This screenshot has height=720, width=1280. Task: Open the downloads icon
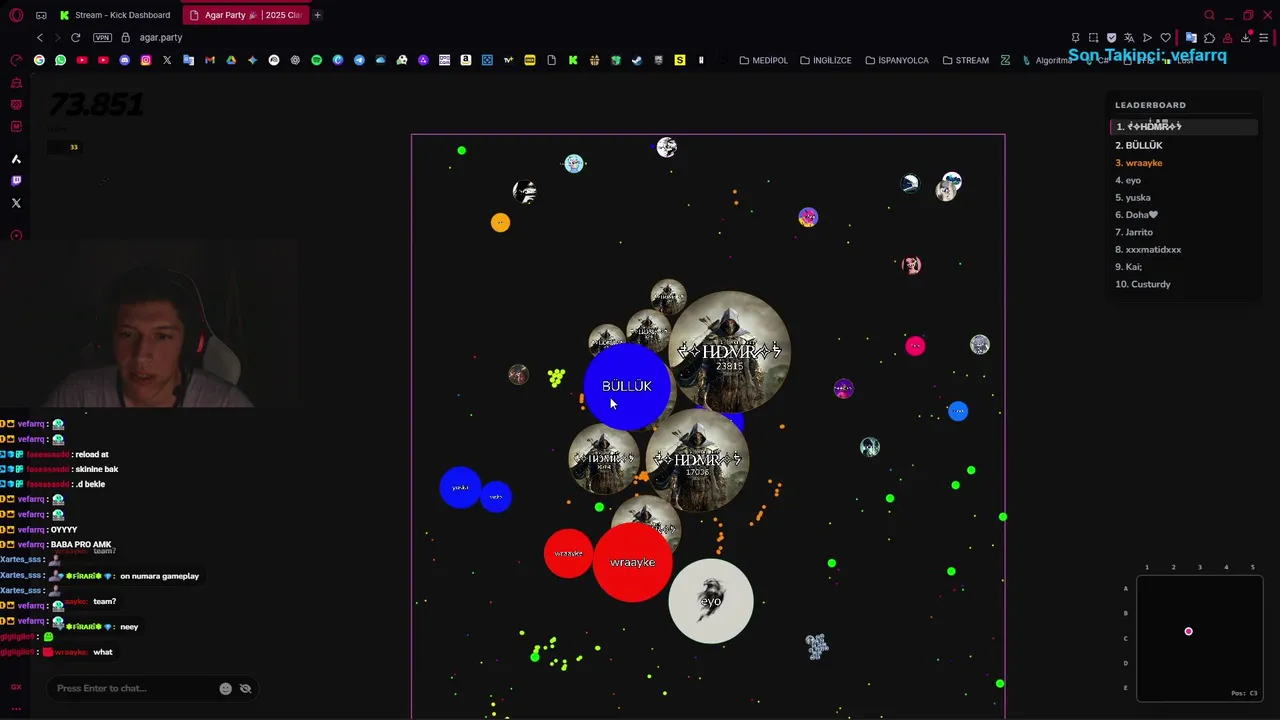coord(1245,37)
